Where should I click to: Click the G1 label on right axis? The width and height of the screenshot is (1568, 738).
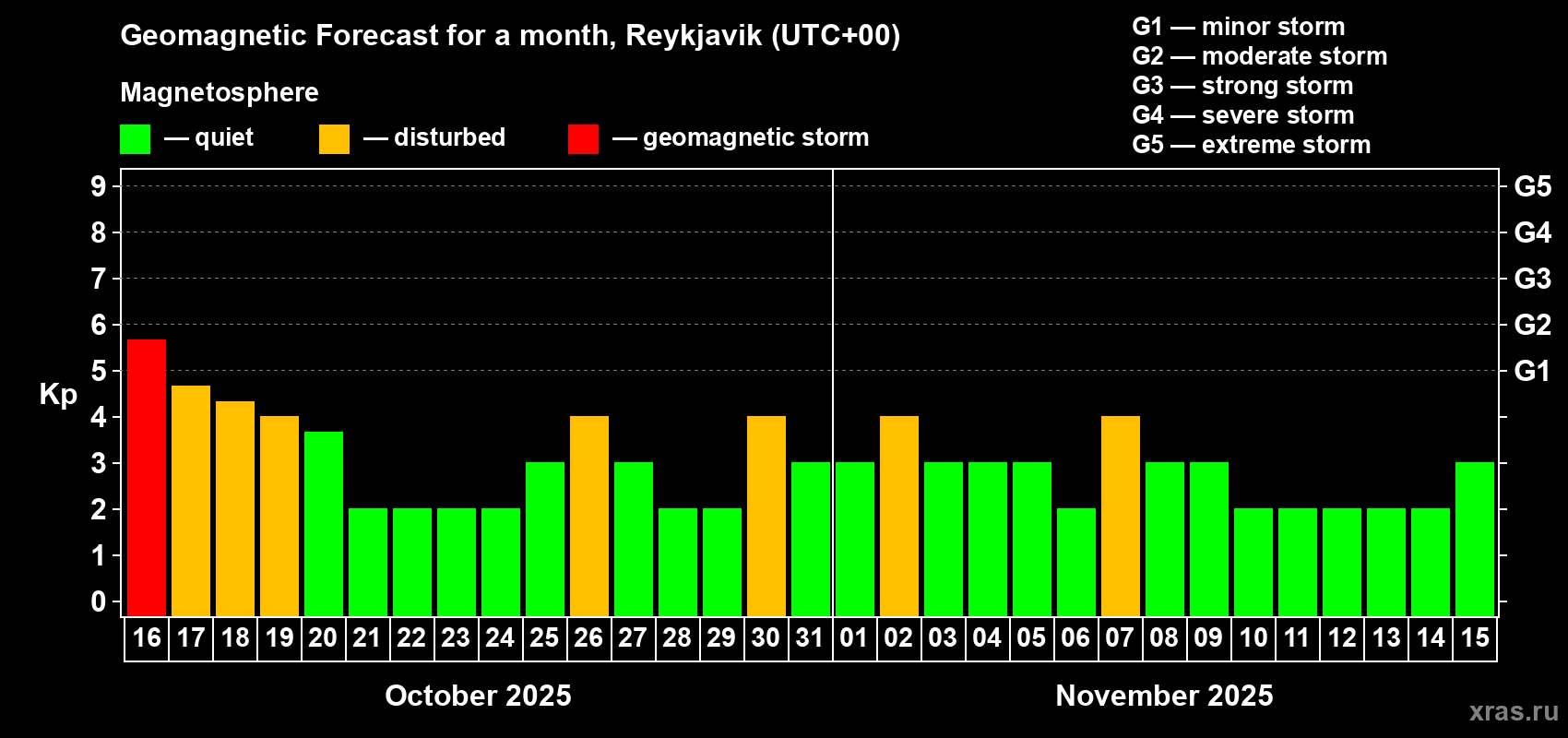point(1533,371)
